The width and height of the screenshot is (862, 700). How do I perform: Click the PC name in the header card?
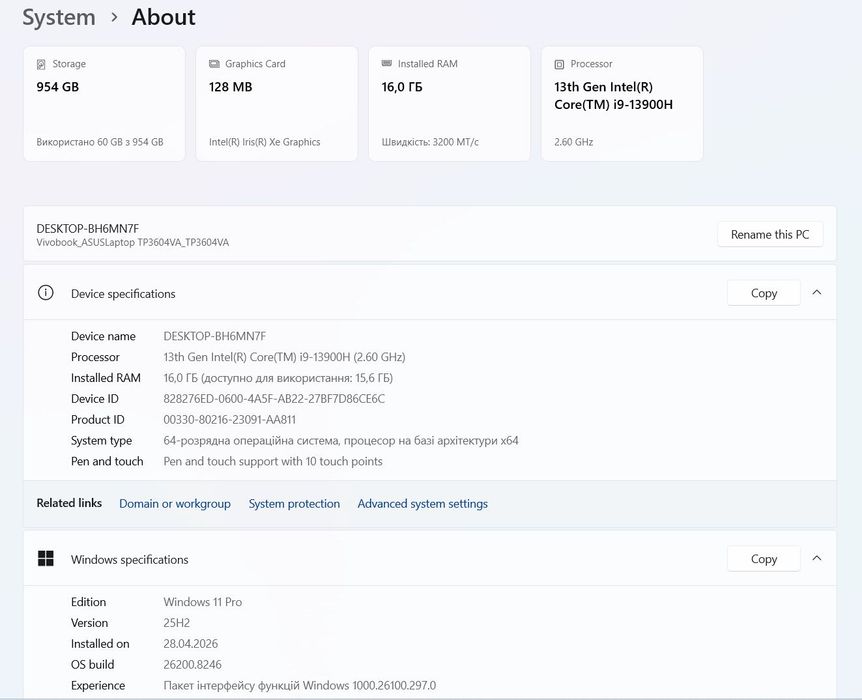tap(87, 228)
